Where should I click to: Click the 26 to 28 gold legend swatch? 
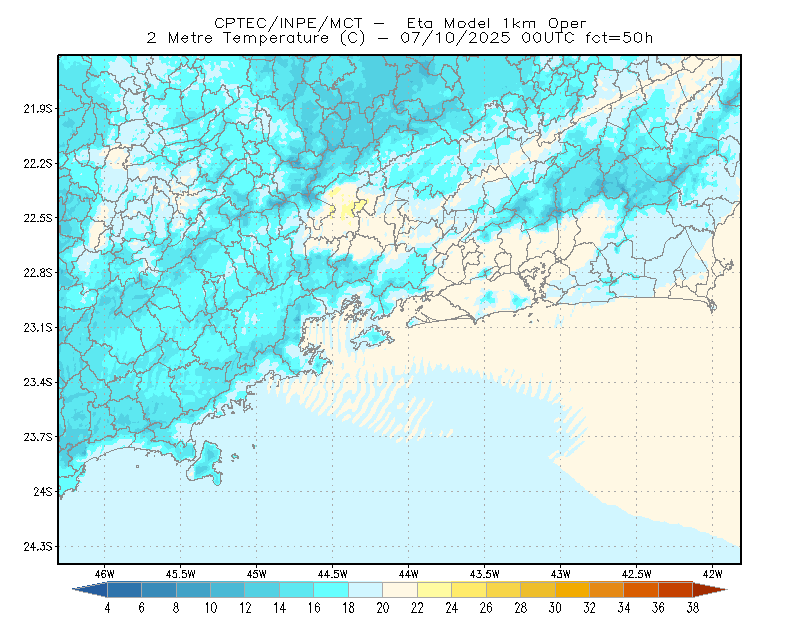click(x=503, y=589)
